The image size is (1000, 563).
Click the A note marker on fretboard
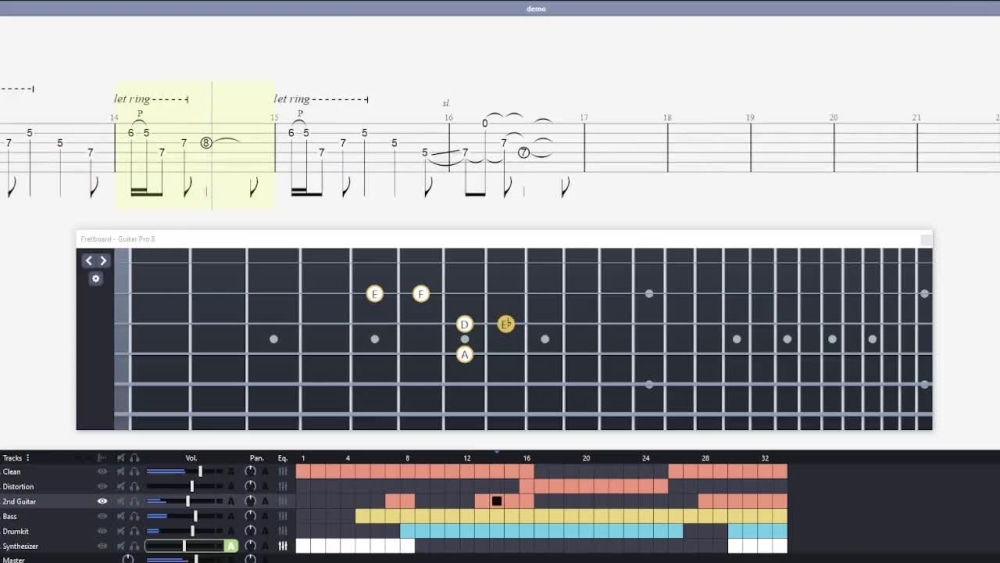click(x=464, y=355)
